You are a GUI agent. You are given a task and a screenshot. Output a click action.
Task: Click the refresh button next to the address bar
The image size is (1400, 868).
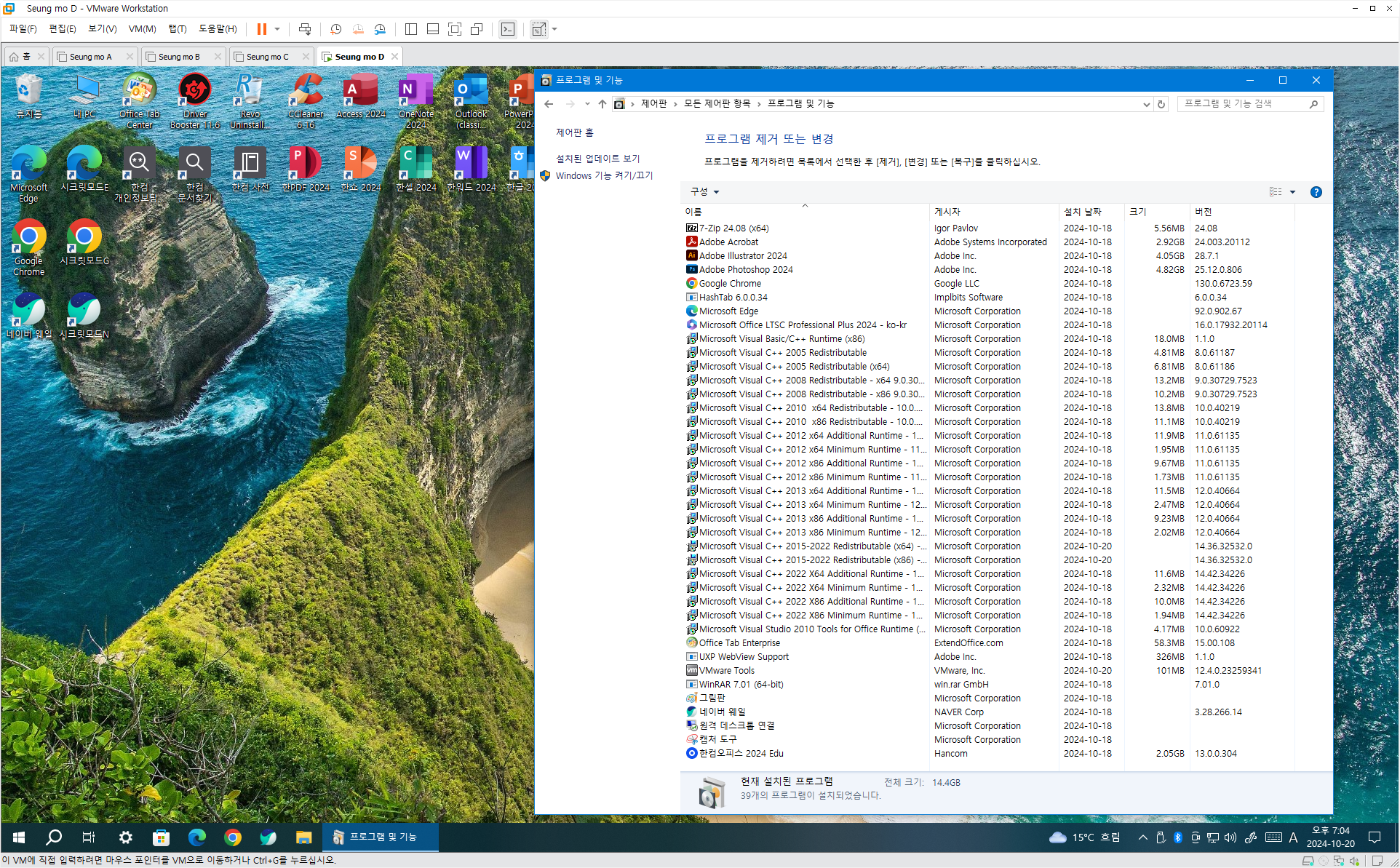[x=1161, y=104]
